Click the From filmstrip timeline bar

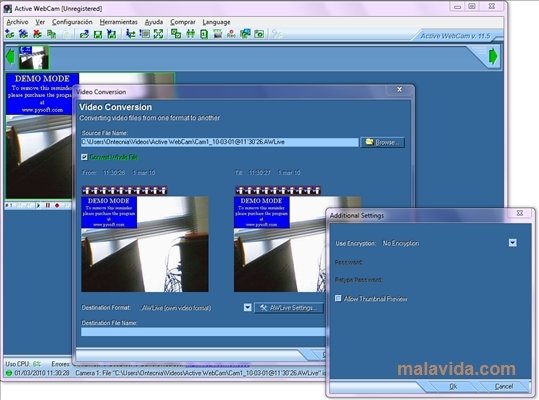(124, 190)
